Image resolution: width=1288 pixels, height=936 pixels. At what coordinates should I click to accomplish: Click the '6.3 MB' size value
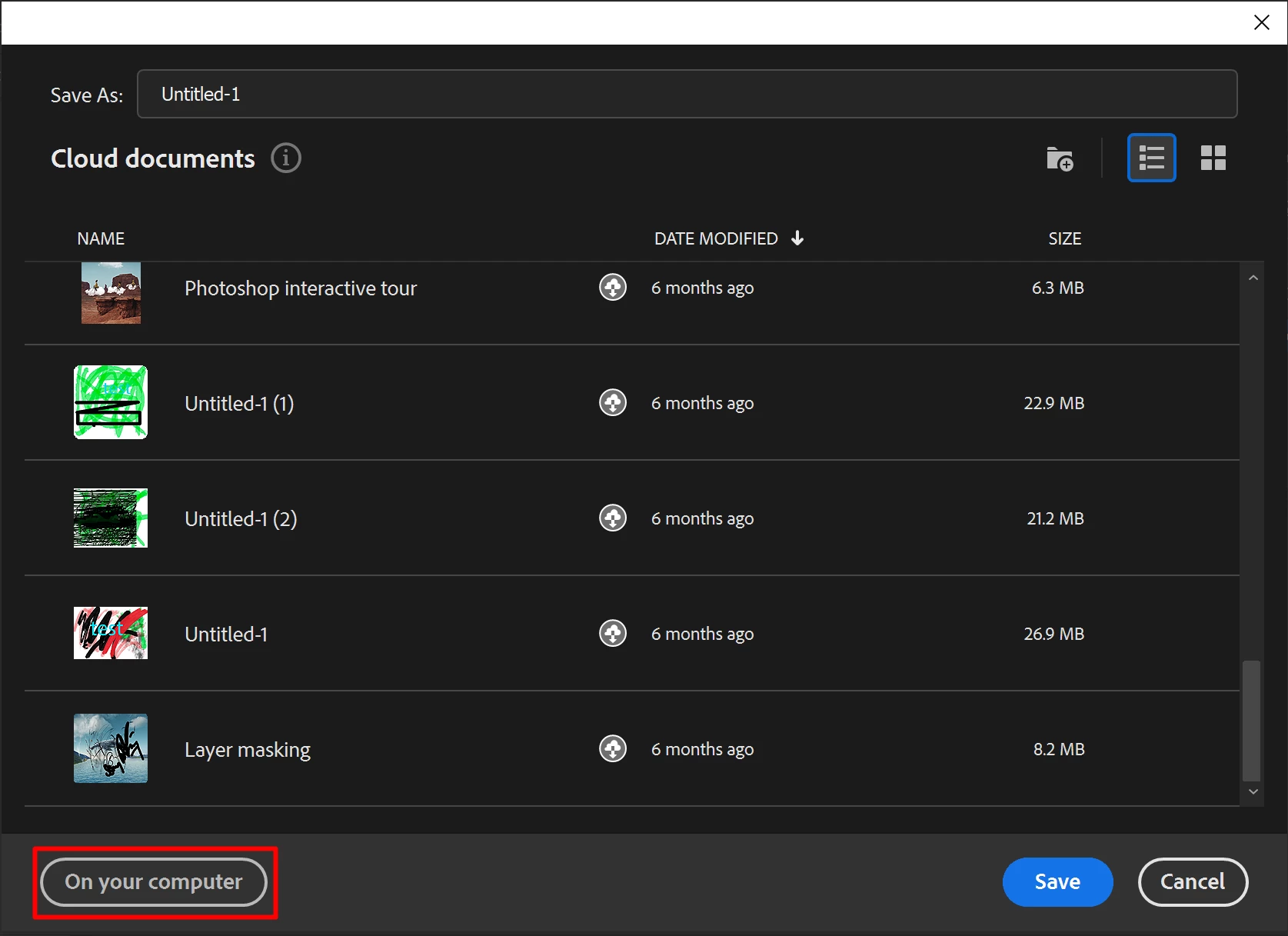click(x=1057, y=288)
